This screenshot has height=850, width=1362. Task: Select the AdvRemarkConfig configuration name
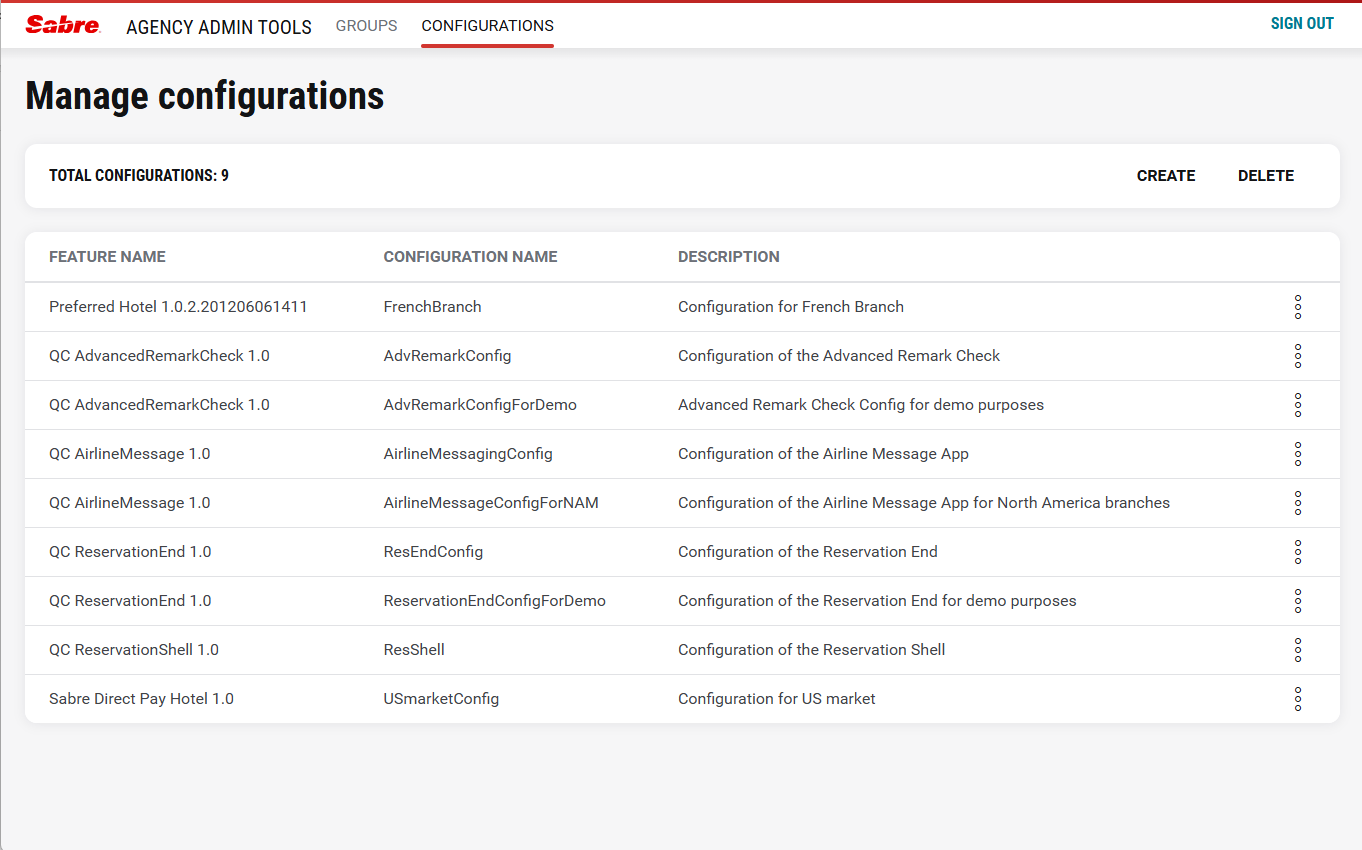coord(448,356)
